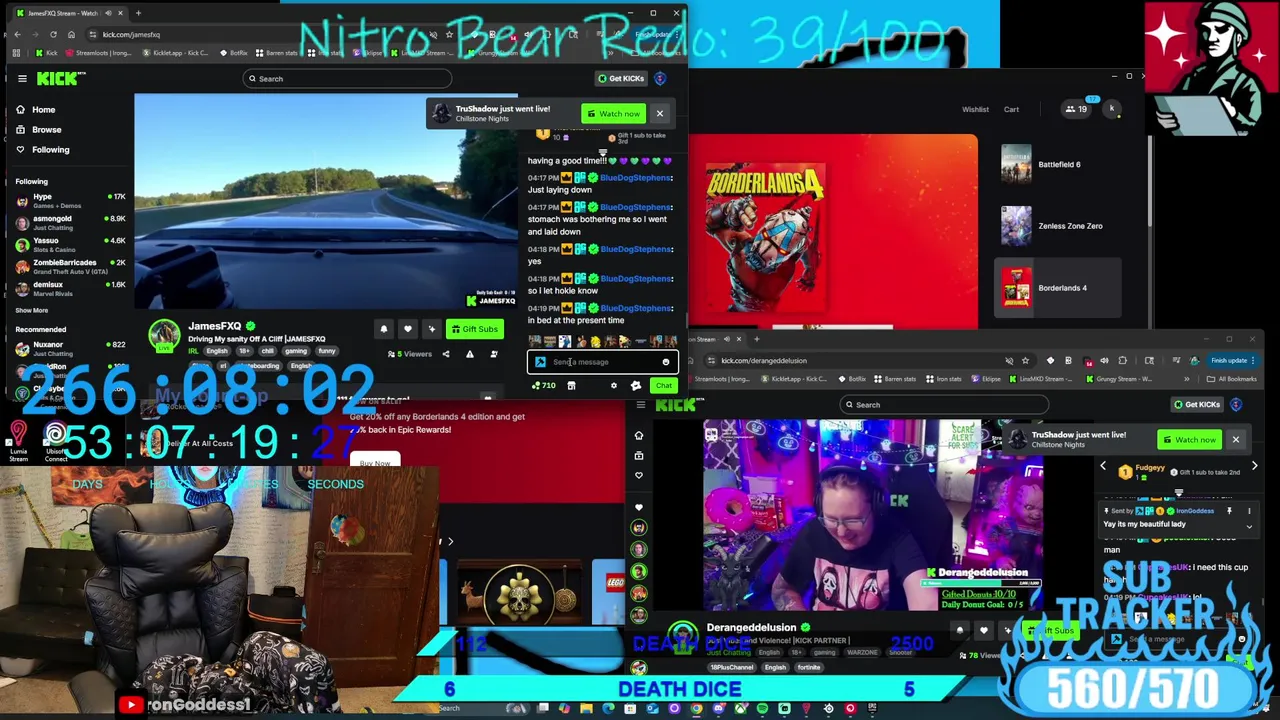Viewport: 1280px width, 720px height.
Task: Open chat settings gear in JamesFXQ chat
Action: (x=614, y=385)
